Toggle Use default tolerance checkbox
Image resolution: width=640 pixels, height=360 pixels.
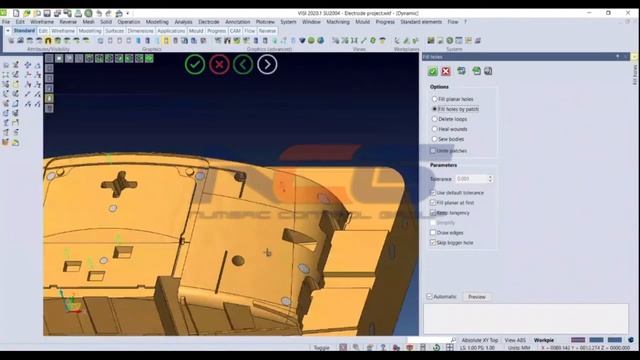click(x=433, y=193)
